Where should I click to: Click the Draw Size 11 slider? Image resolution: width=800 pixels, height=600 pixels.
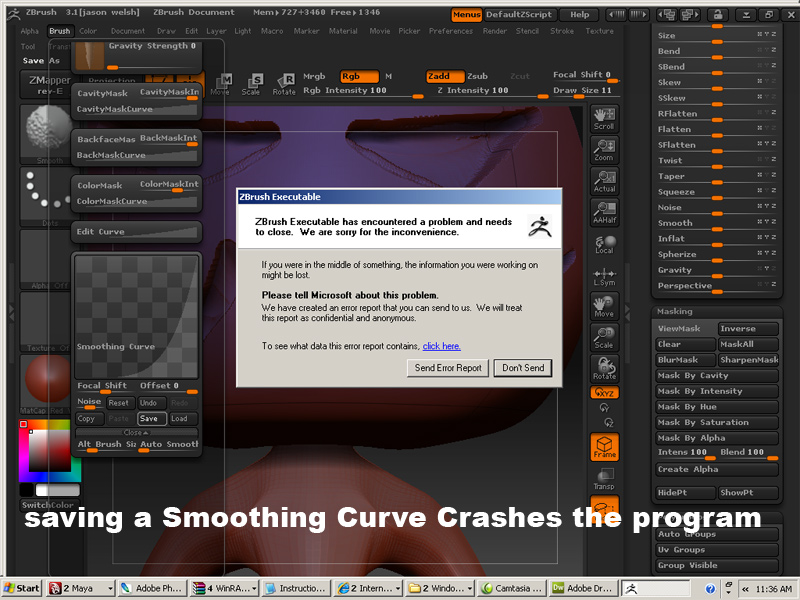[586, 91]
